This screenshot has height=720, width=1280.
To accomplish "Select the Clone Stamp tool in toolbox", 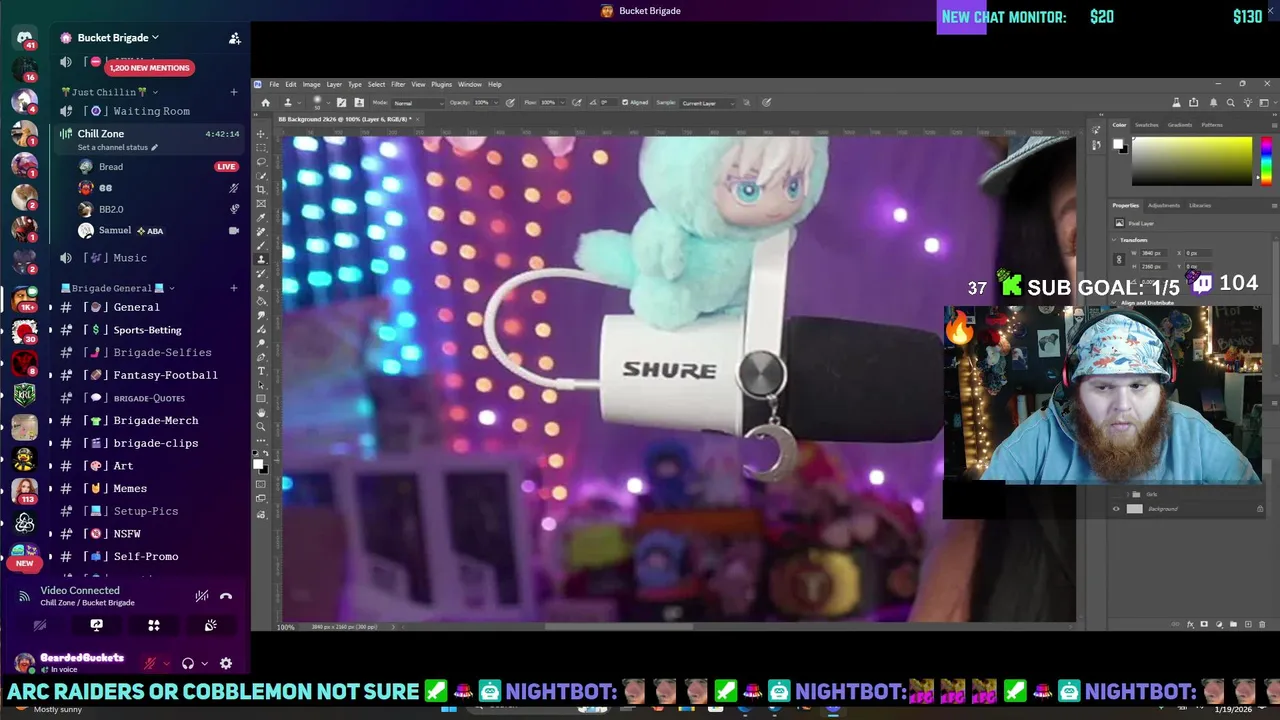I will click(x=261, y=258).
